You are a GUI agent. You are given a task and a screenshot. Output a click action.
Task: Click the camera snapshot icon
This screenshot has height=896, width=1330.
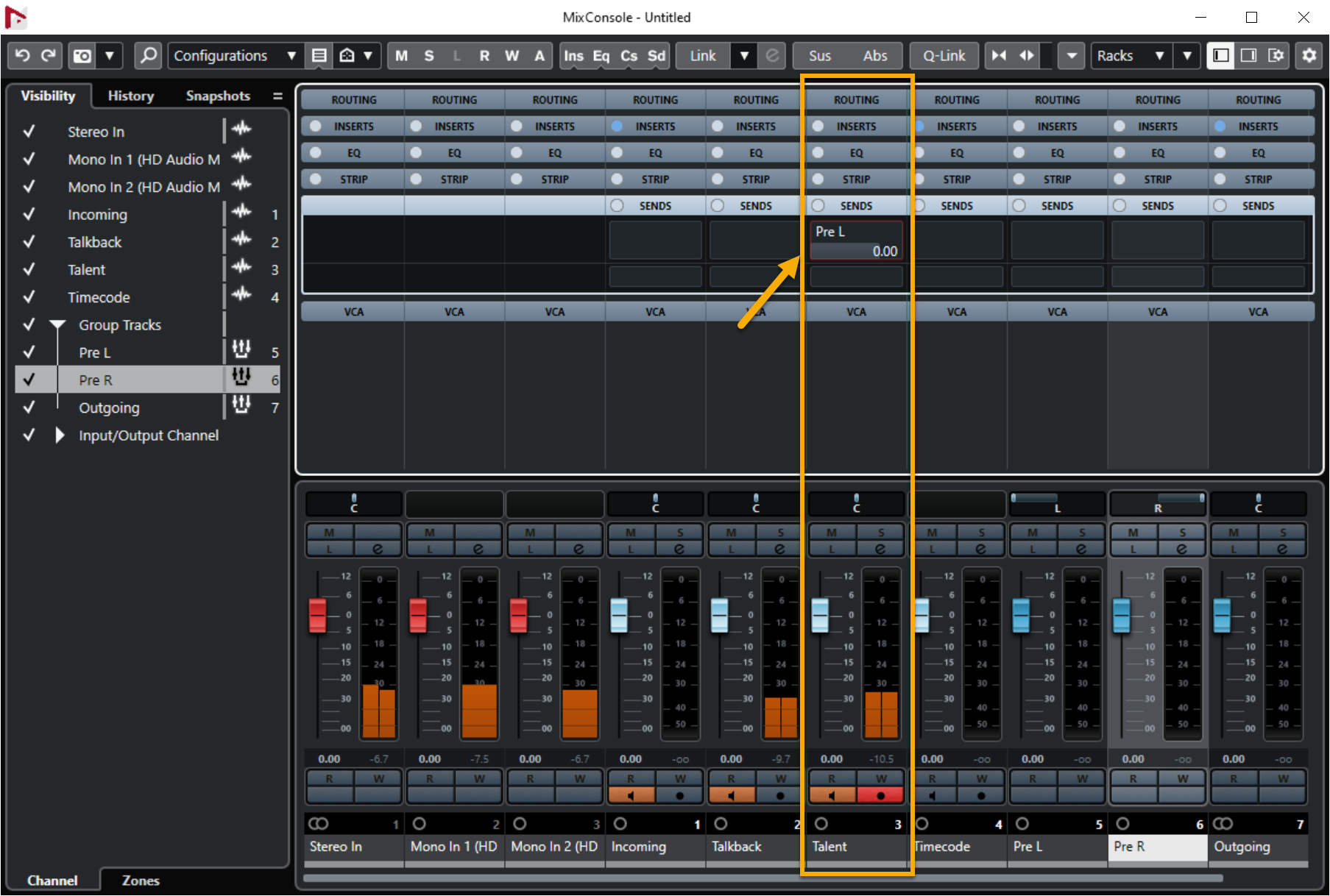82,56
